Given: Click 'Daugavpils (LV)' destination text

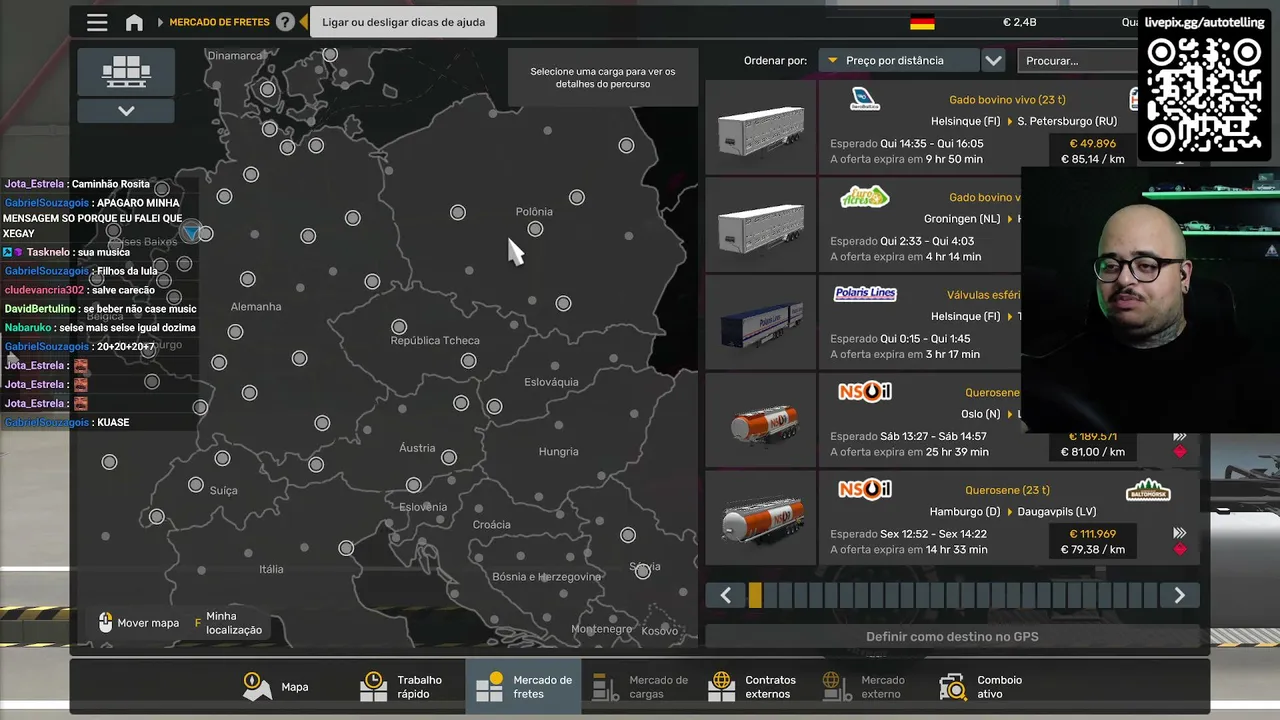Looking at the screenshot, I should point(1057,512).
